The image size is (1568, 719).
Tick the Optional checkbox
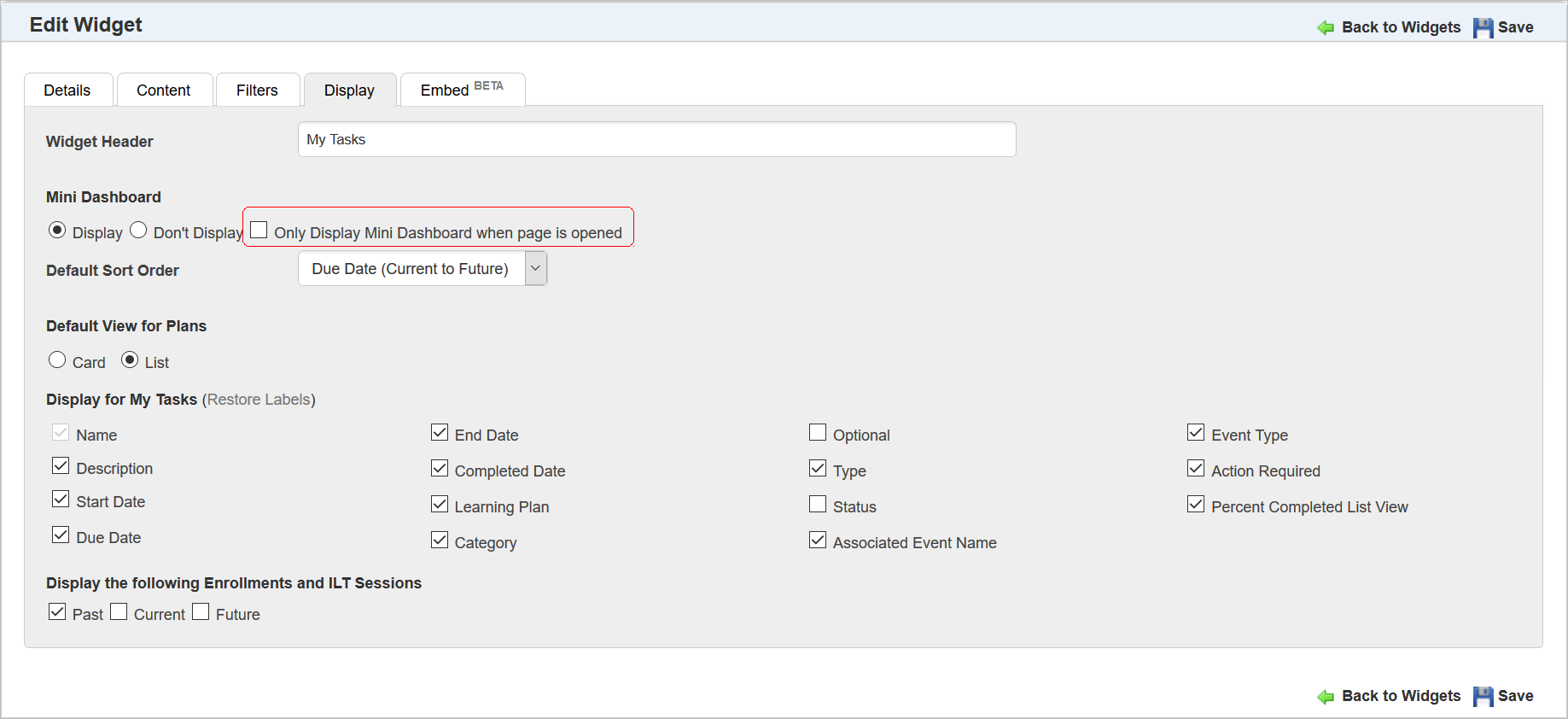pyautogui.click(x=818, y=433)
